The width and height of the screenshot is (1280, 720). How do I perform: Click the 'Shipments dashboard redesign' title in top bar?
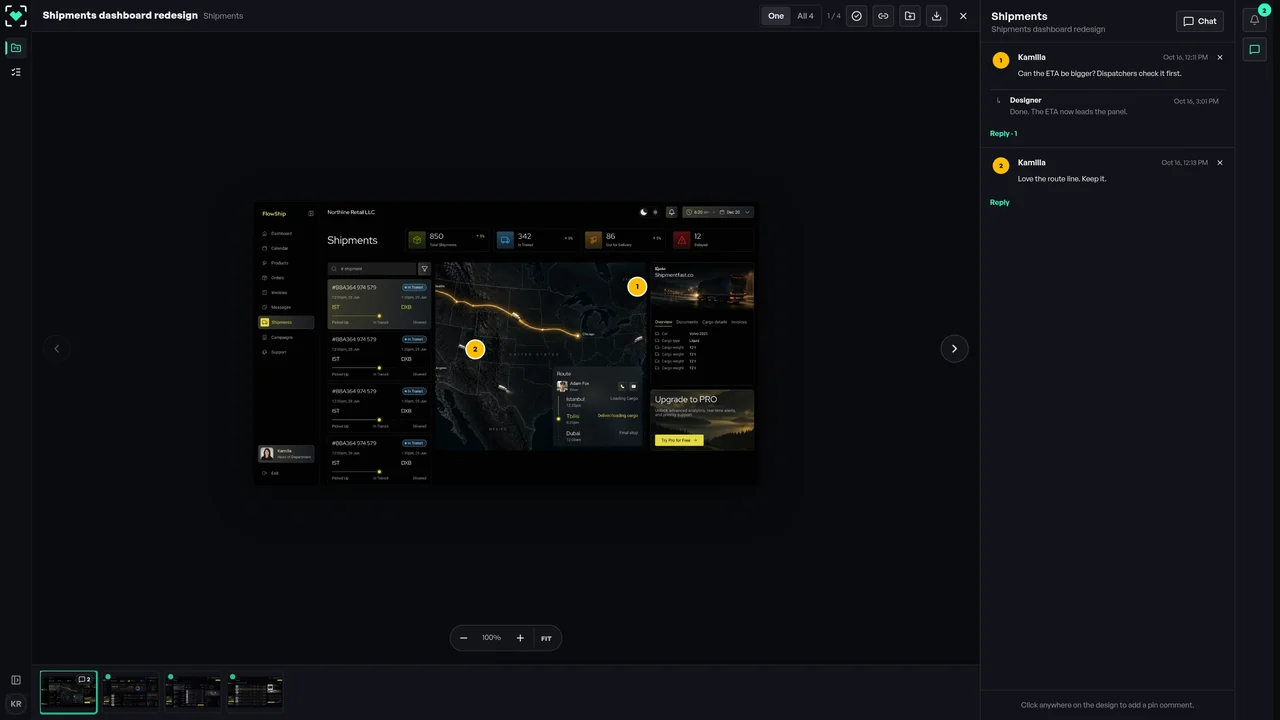click(x=120, y=16)
